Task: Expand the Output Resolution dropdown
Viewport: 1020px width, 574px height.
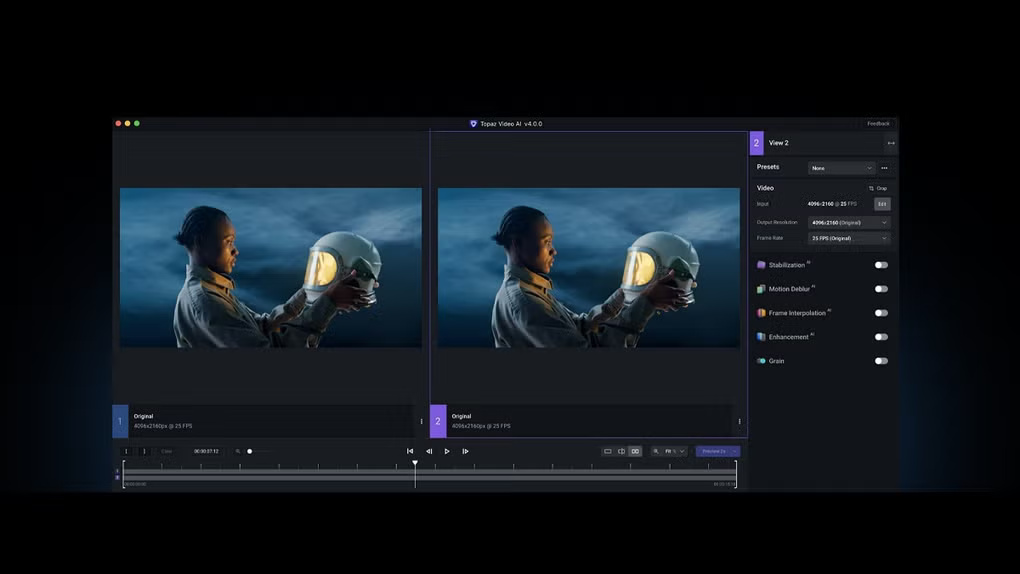Action: click(848, 222)
